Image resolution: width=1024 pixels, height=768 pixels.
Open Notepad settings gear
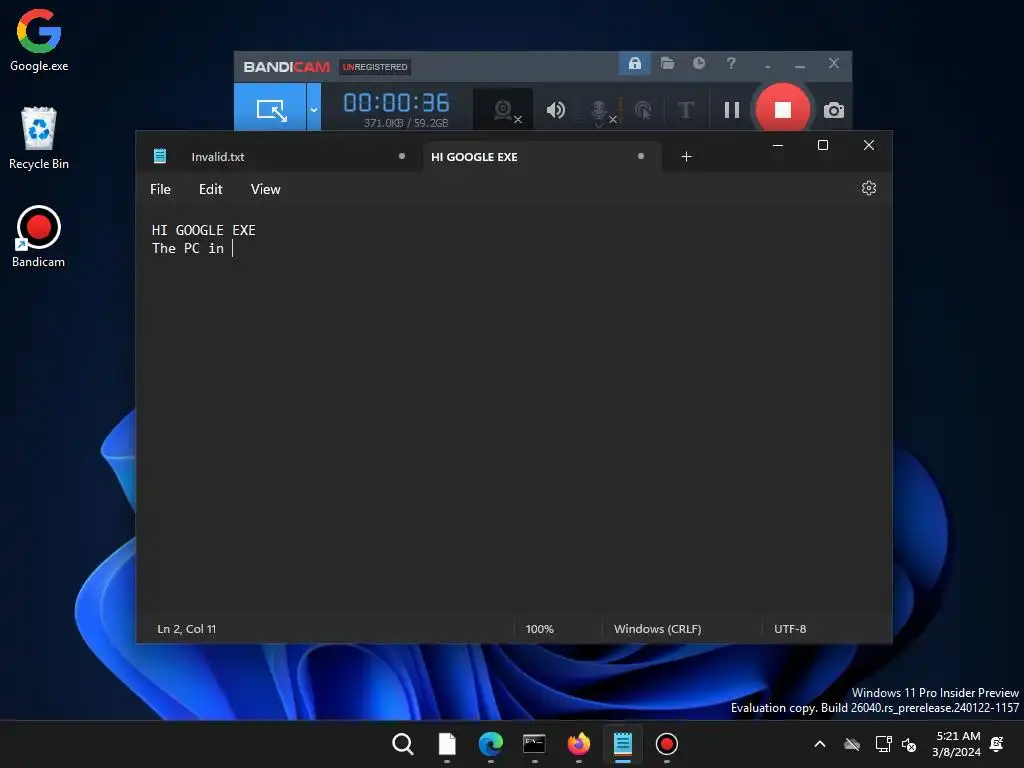[x=869, y=188]
